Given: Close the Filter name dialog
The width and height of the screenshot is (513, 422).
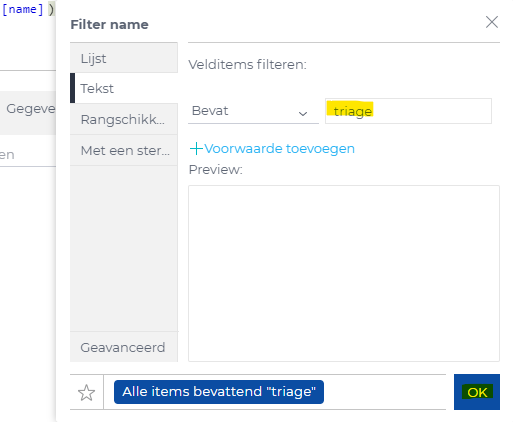Looking at the screenshot, I should click(x=492, y=22).
